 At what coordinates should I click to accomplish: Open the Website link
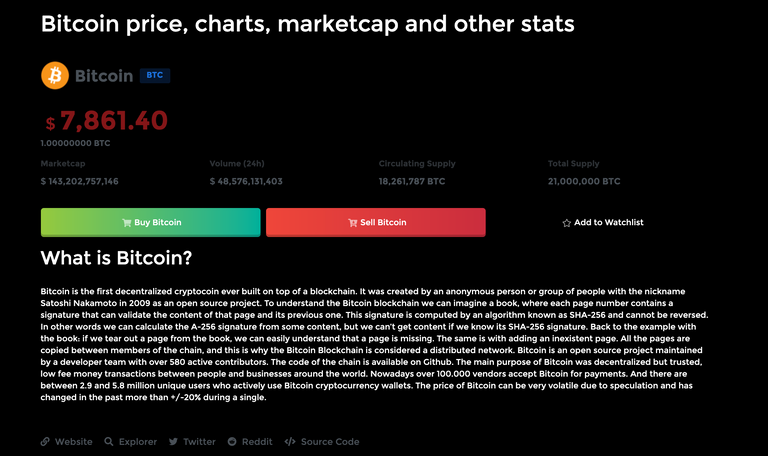73,441
